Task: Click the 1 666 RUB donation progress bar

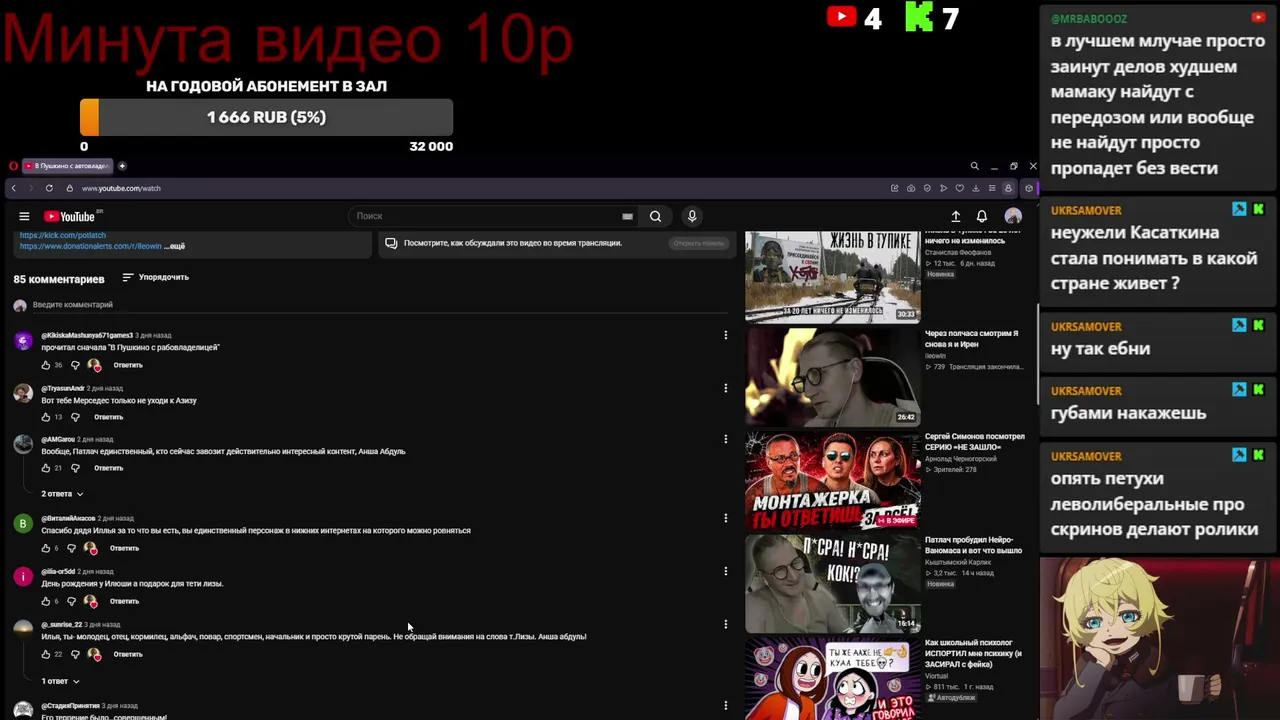Action: pyautogui.click(x=266, y=117)
